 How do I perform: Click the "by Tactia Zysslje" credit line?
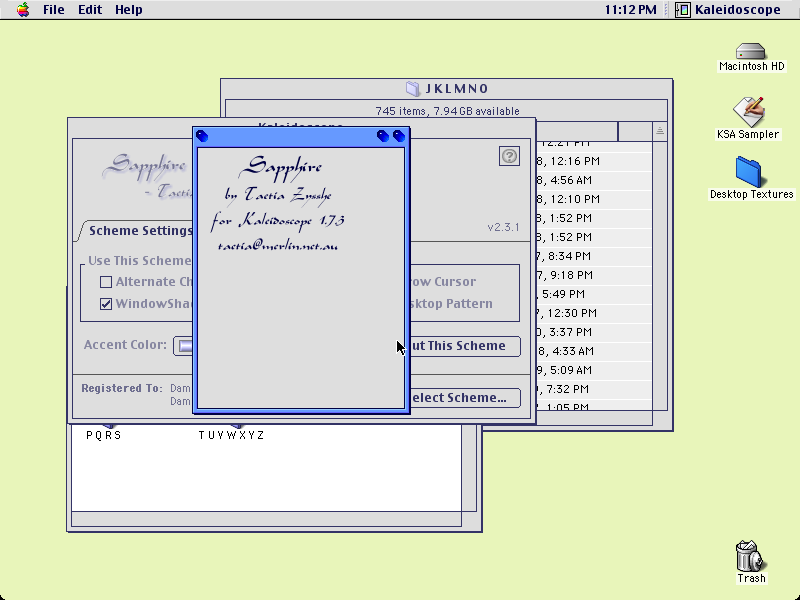point(278,194)
